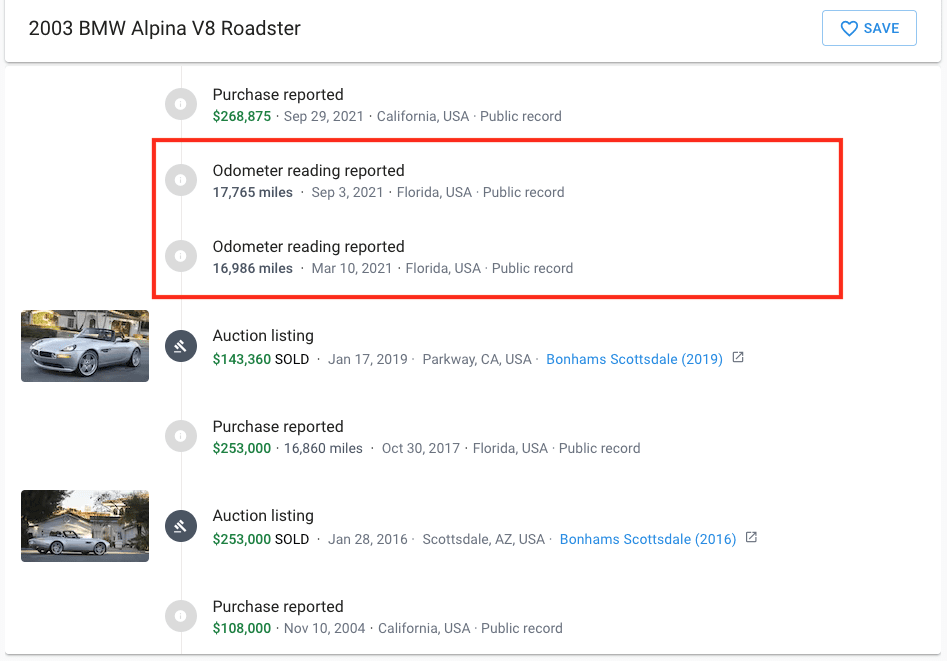This screenshot has height=661, width=947.
Task: Open the external link icon beside Bonhams Scottsdale (2016)
Action: pyautogui.click(x=749, y=538)
